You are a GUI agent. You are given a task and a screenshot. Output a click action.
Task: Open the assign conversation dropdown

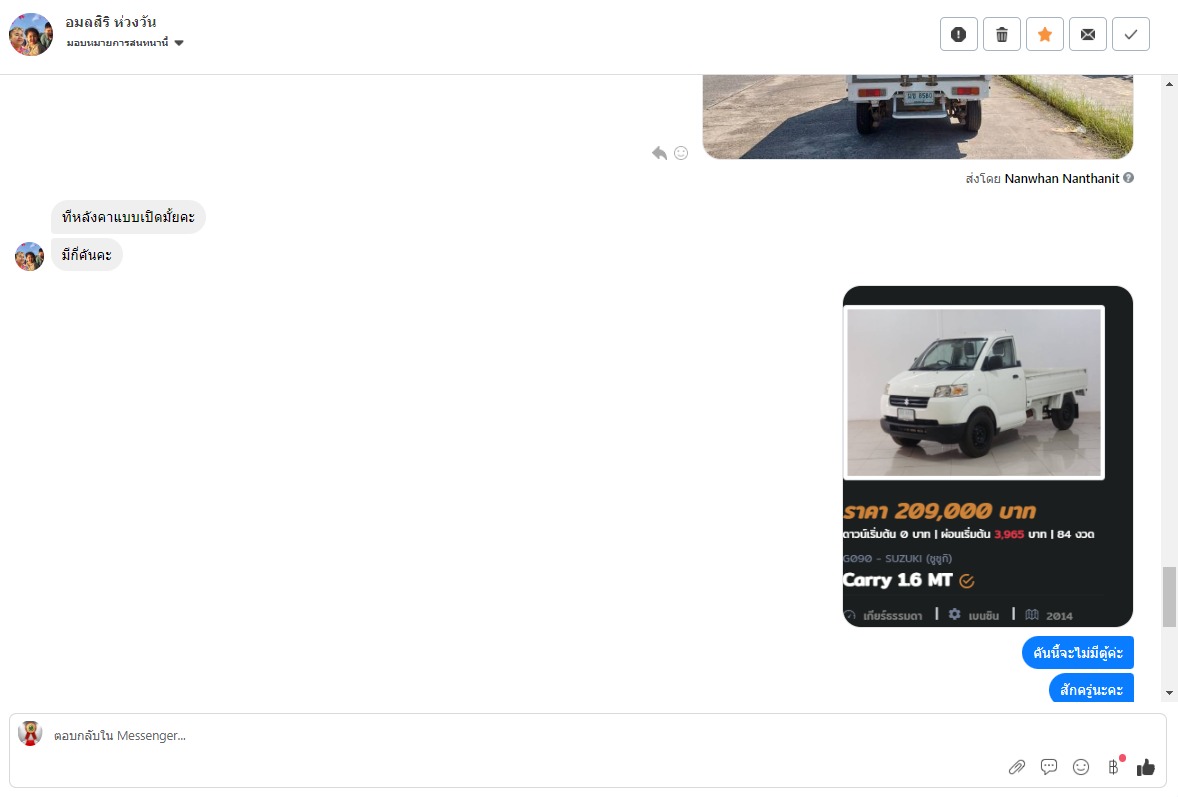[x=125, y=43]
